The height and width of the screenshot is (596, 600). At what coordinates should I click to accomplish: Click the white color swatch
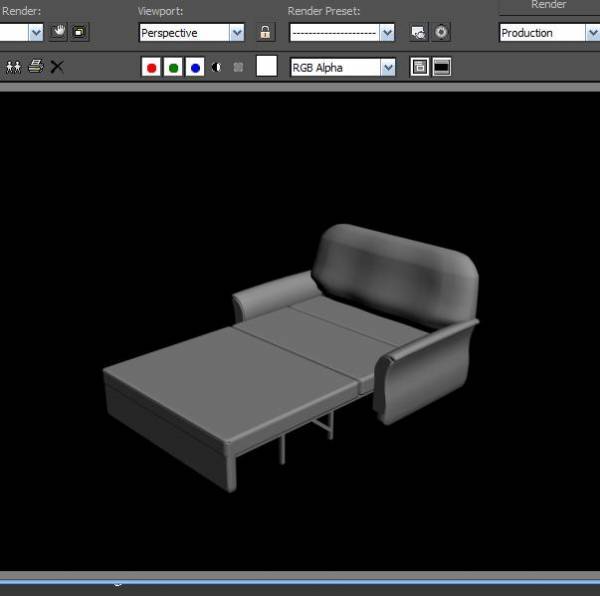pos(267,67)
